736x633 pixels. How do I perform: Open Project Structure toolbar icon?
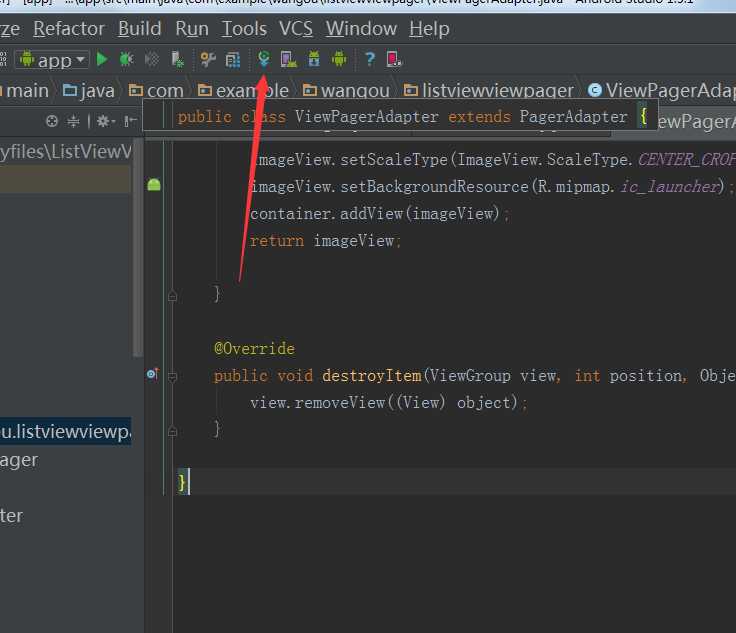tap(233, 60)
